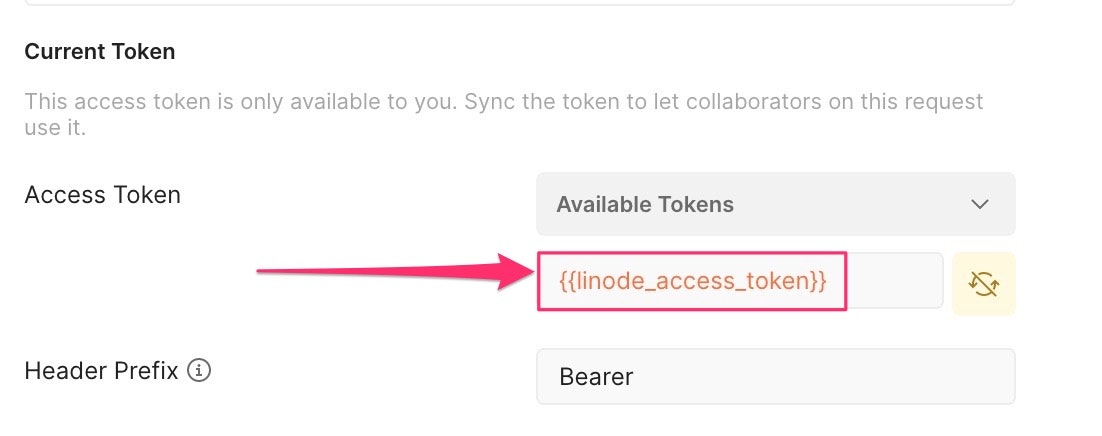Click the Header Prefix label

[x=101, y=371]
